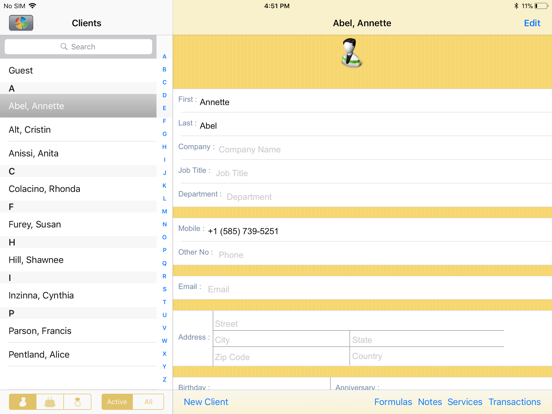The height and width of the screenshot is (414, 552).
Task: Jump to index letter M
Action: [164, 211]
